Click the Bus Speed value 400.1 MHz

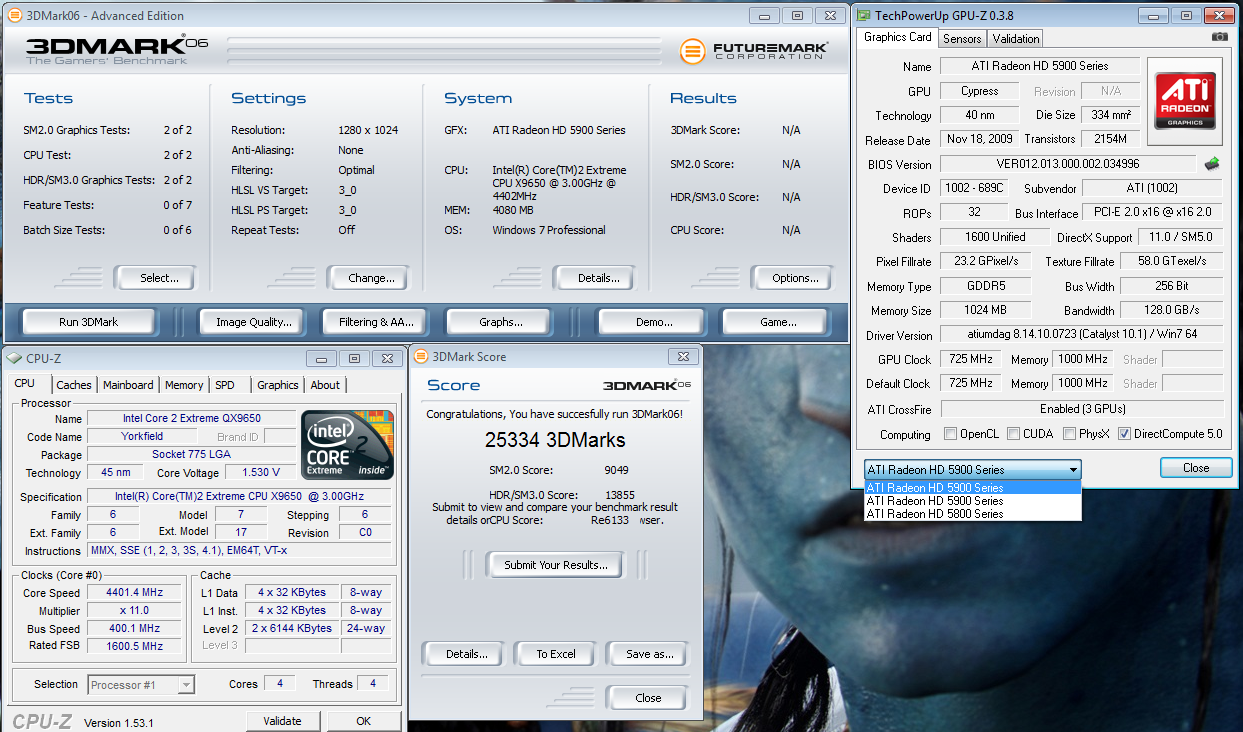pyautogui.click(x=133, y=629)
